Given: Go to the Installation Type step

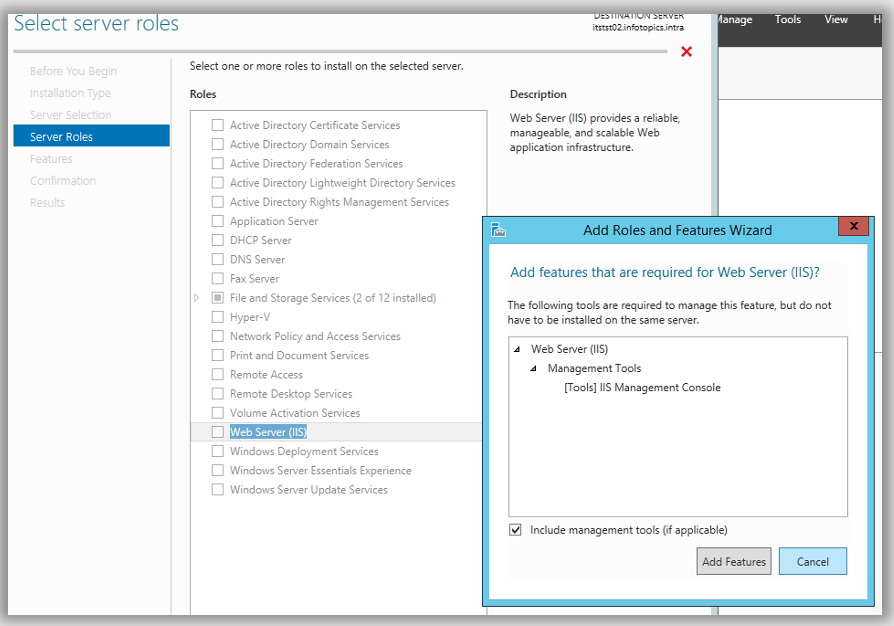Looking at the screenshot, I should 70,93.
